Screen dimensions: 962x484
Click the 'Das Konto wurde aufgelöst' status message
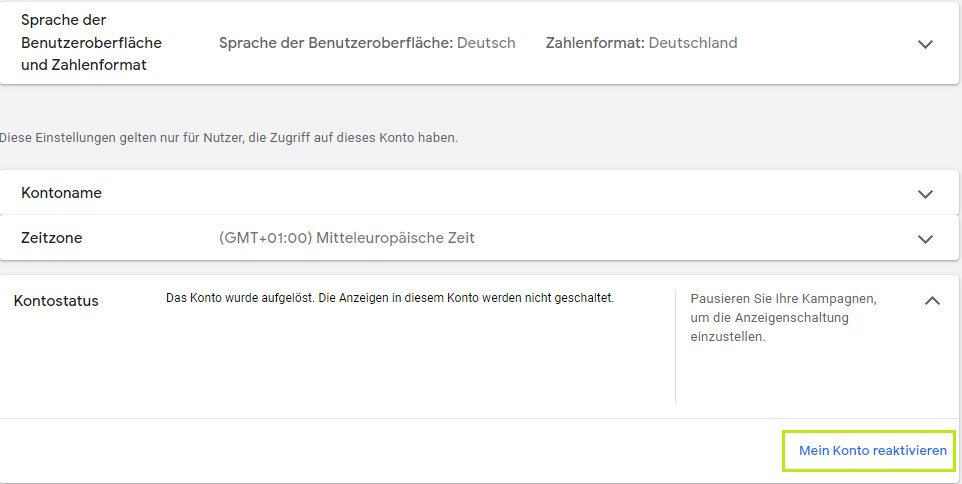pos(390,298)
